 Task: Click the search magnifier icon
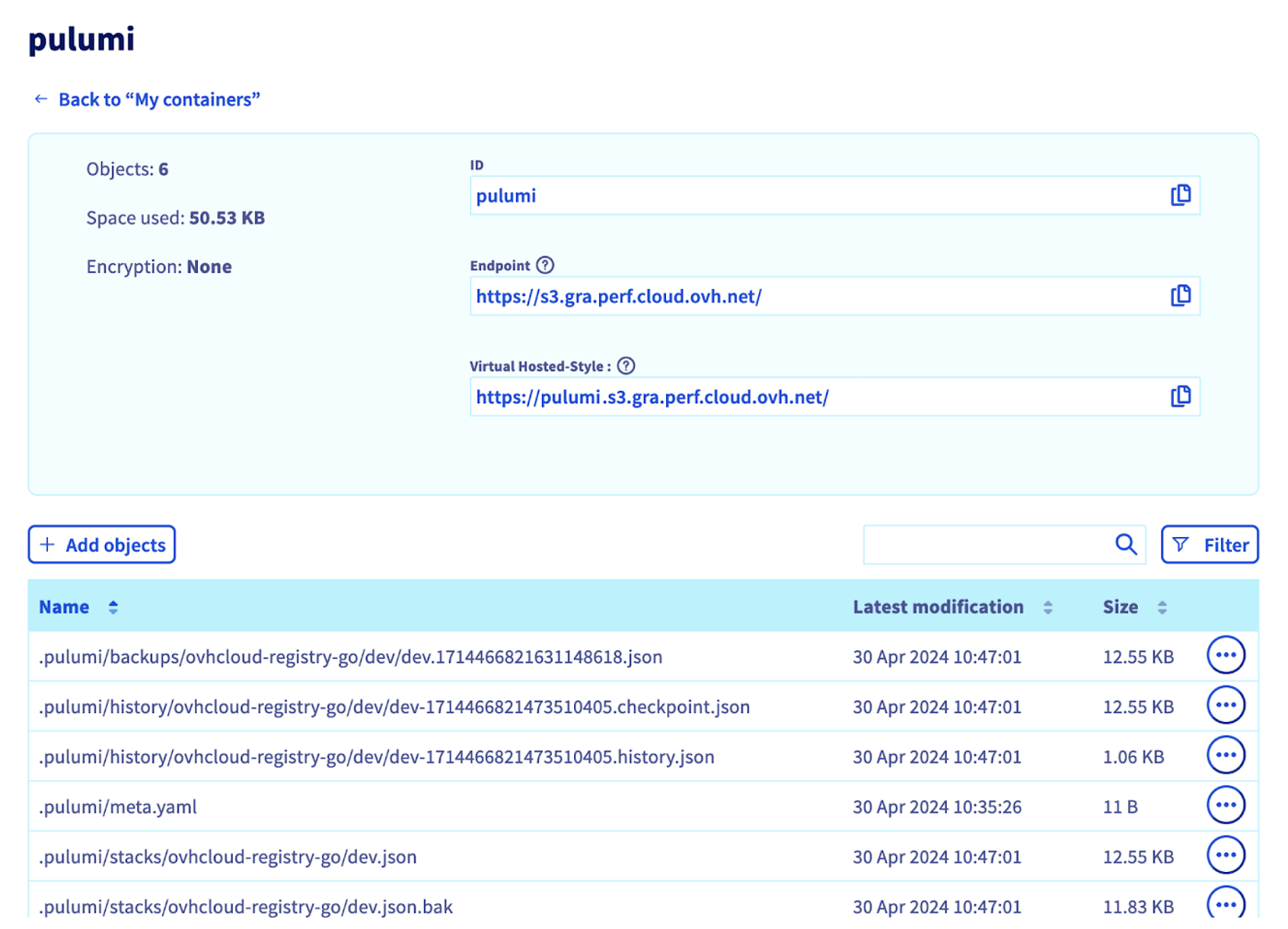coord(1126,544)
